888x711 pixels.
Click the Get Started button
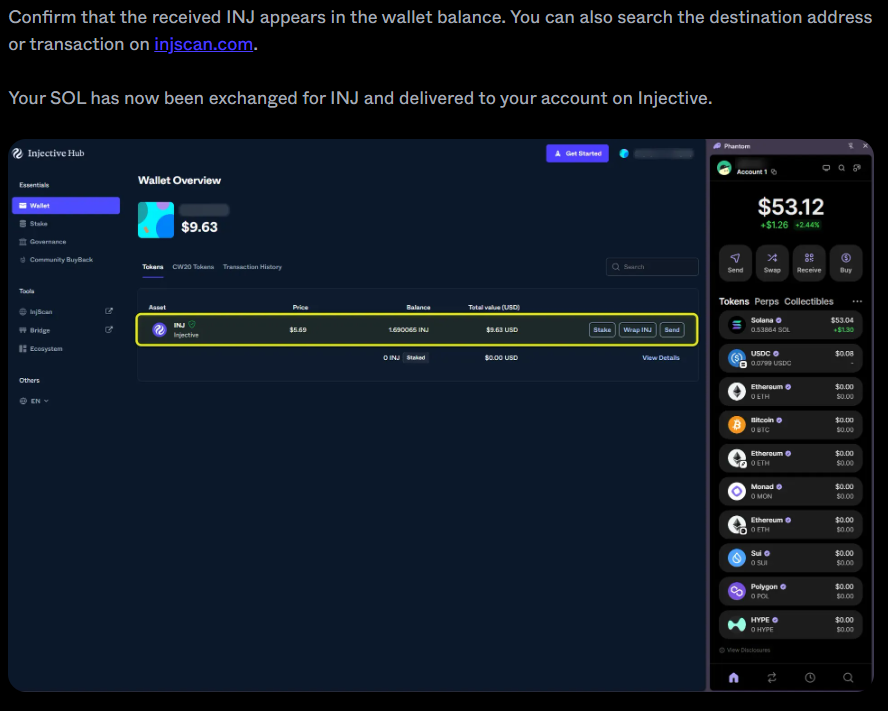click(577, 154)
